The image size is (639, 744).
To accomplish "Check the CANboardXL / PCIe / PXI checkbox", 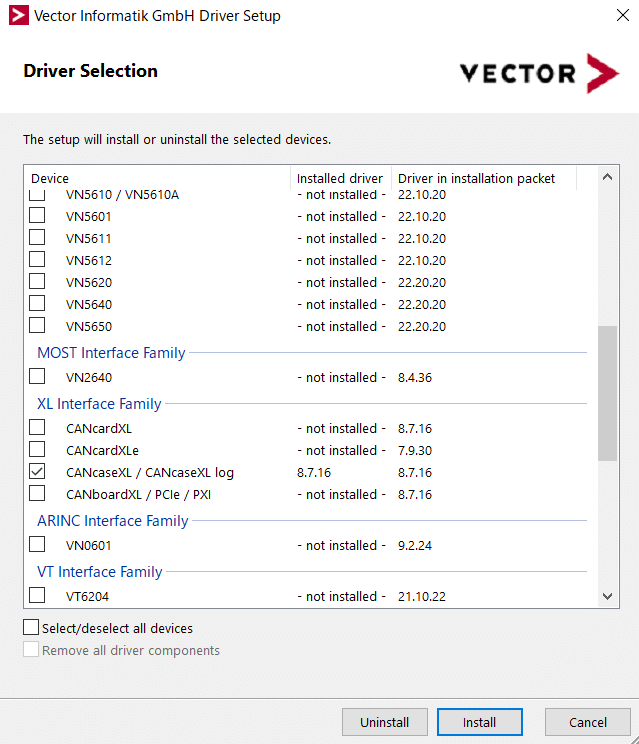I will tap(37, 493).
